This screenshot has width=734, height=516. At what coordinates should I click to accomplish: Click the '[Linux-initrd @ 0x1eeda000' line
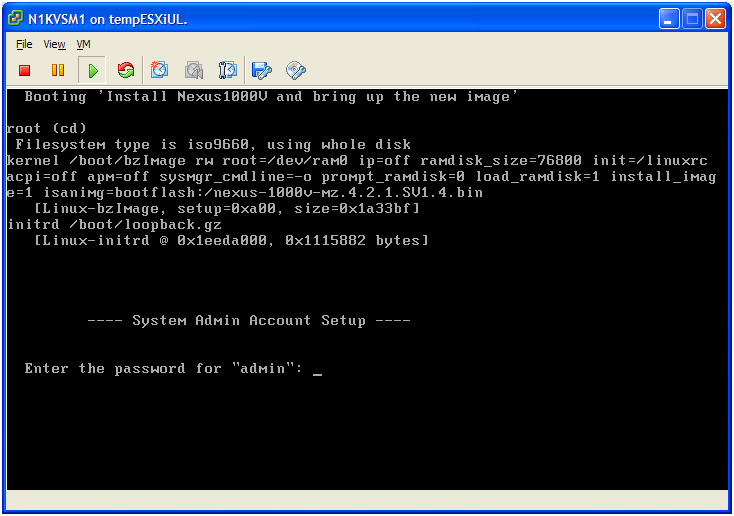pyautogui.click(x=231, y=241)
